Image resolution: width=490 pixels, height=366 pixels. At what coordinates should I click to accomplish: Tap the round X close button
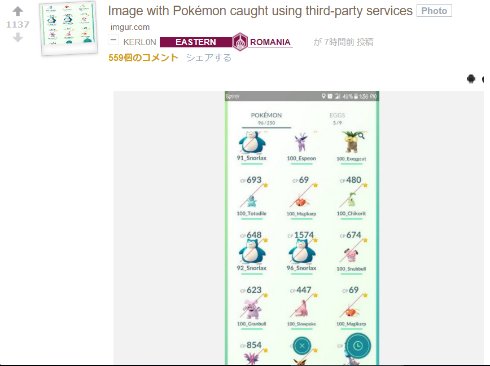[x=302, y=346]
